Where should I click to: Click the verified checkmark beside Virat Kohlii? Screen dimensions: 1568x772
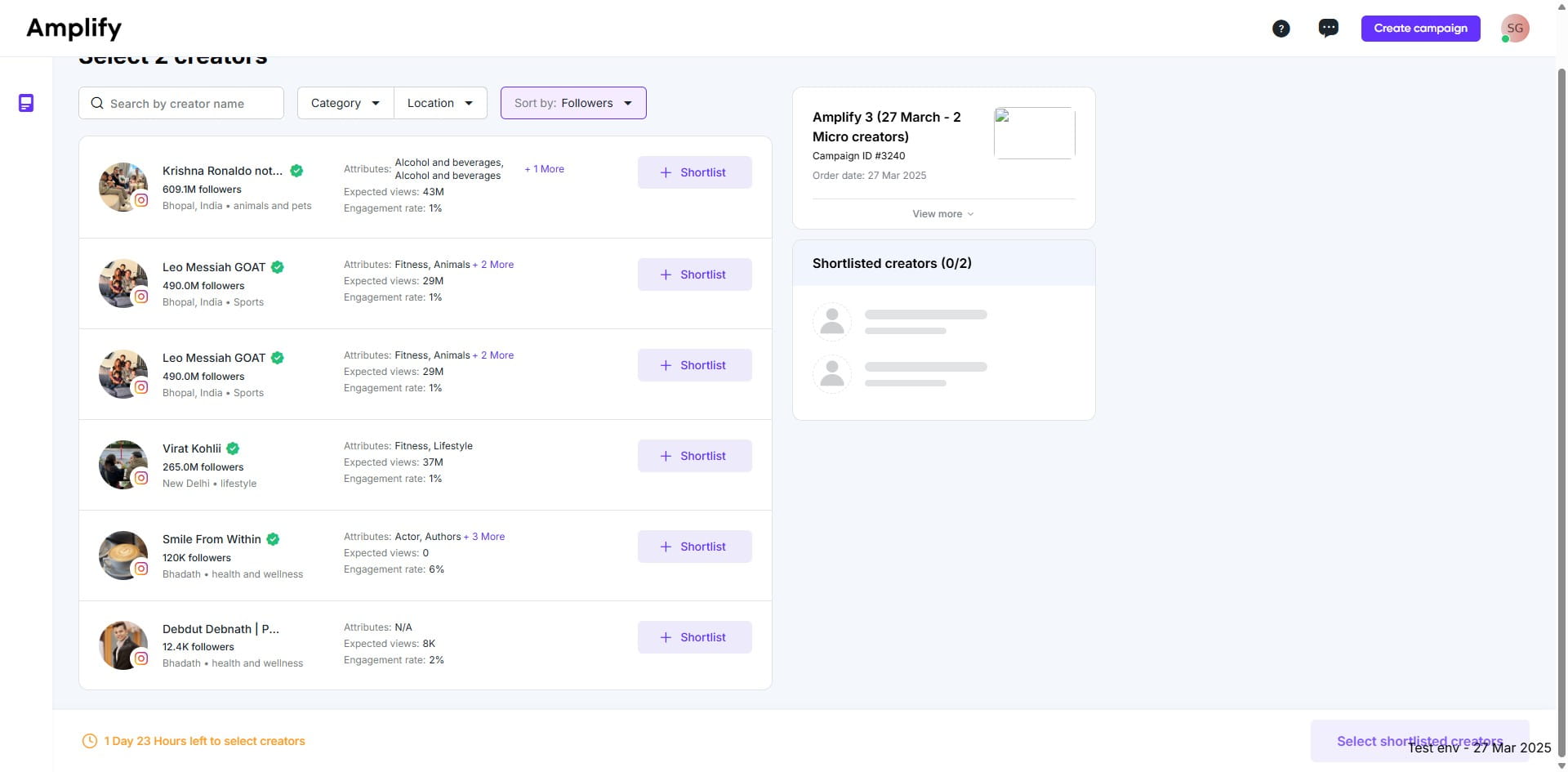tap(232, 448)
